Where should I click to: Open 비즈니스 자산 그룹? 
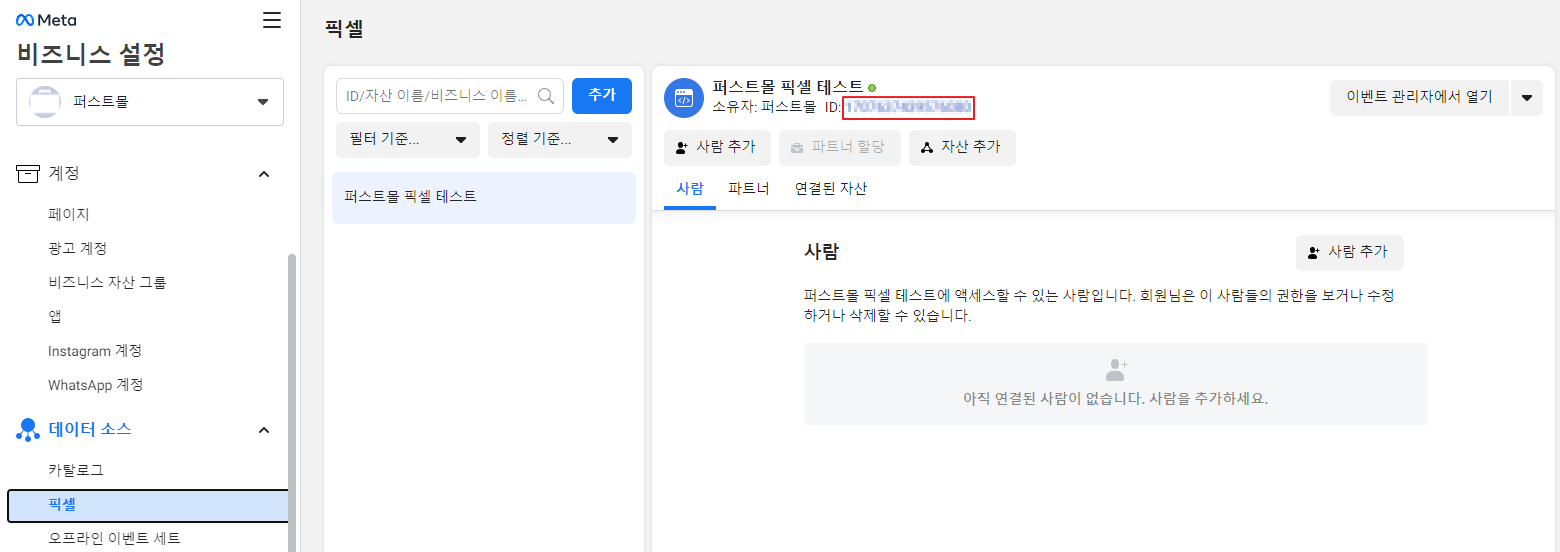(x=107, y=282)
